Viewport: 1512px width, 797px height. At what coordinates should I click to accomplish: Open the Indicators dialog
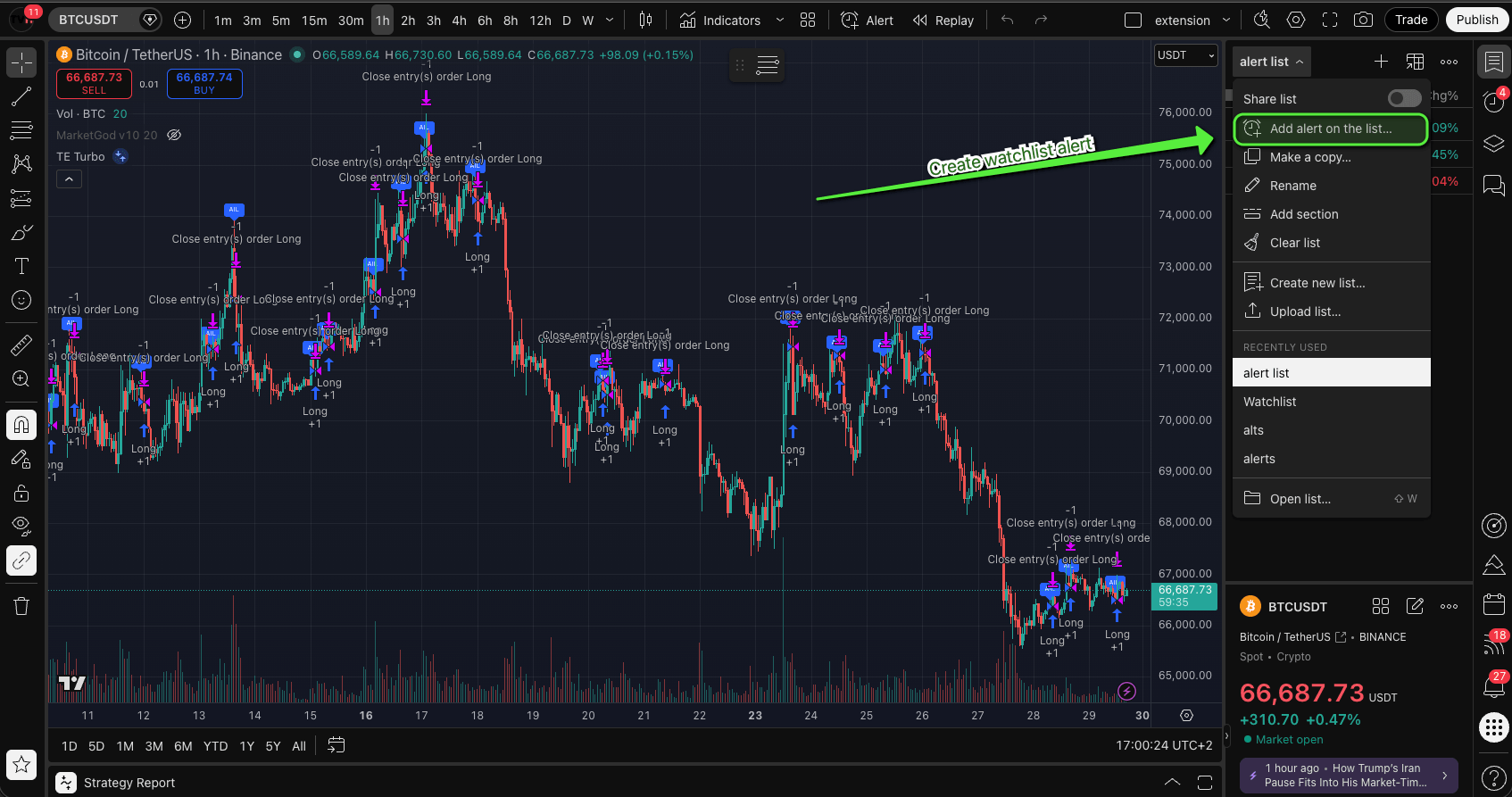(720, 20)
